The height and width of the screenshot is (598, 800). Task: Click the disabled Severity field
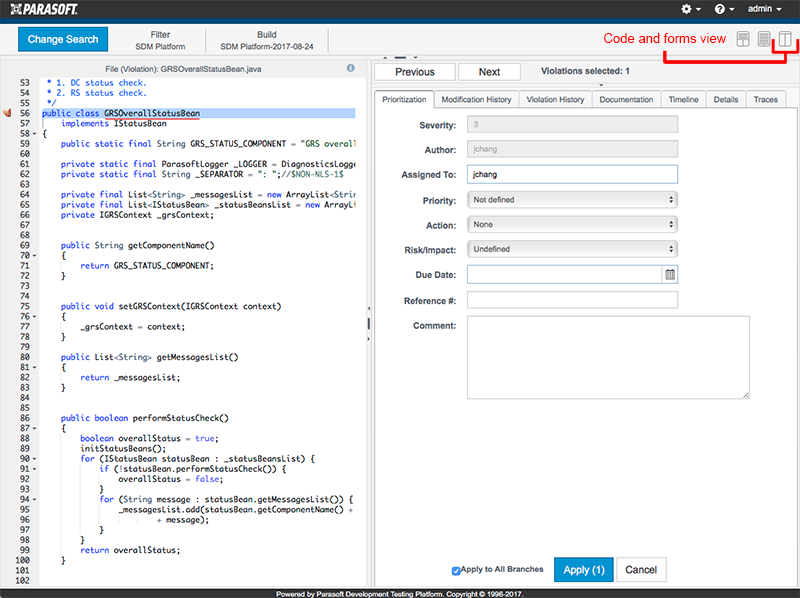click(572, 124)
